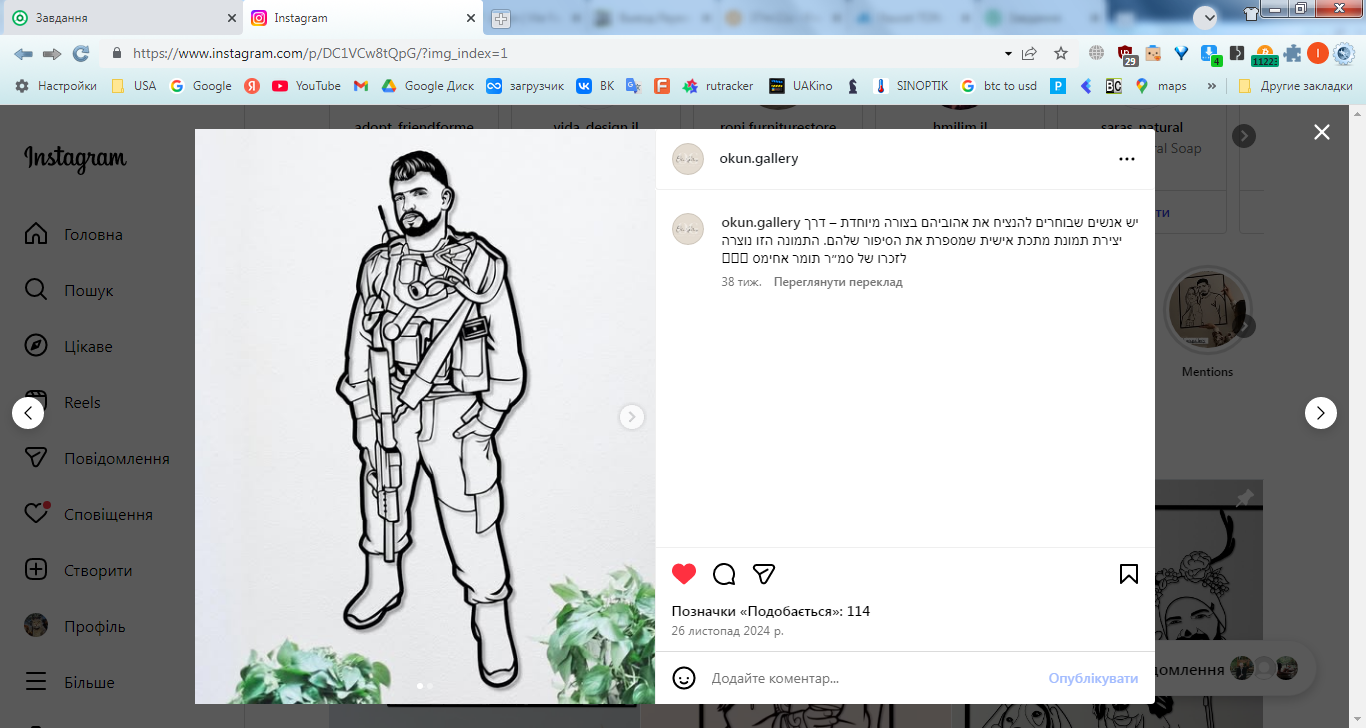Screen dimensions: 1366x728
Task: Focus the Додайте коментар field
Action: pos(870,678)
